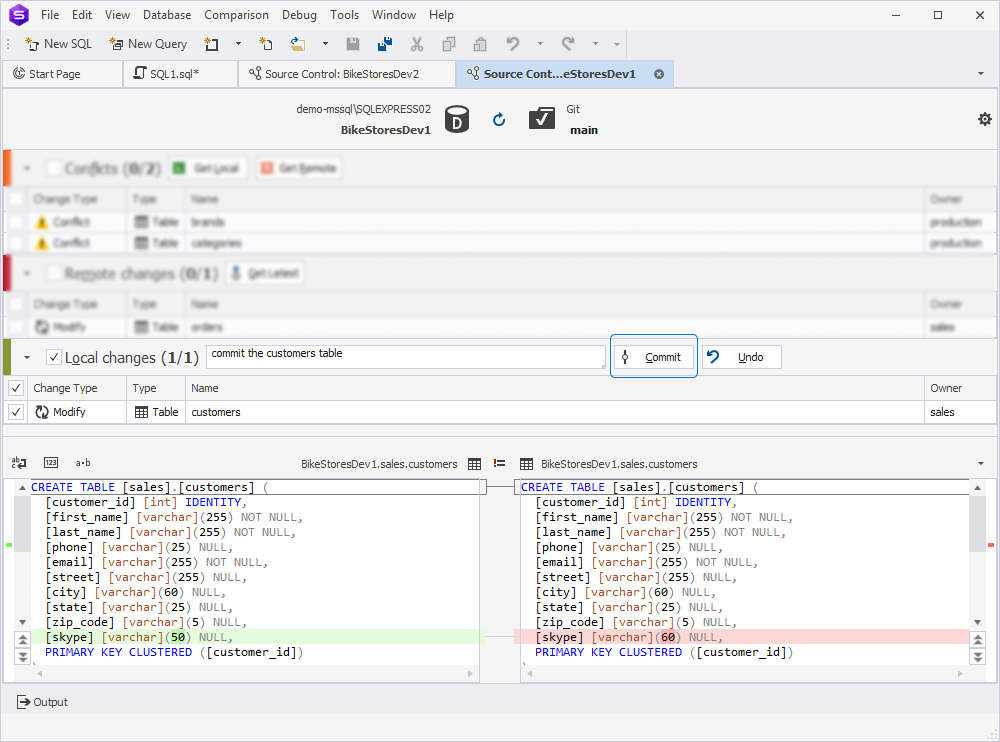The height and width of the screenshot is (742, 1000).
Task: Click the table icon before right object name
Action: point(526,464)
